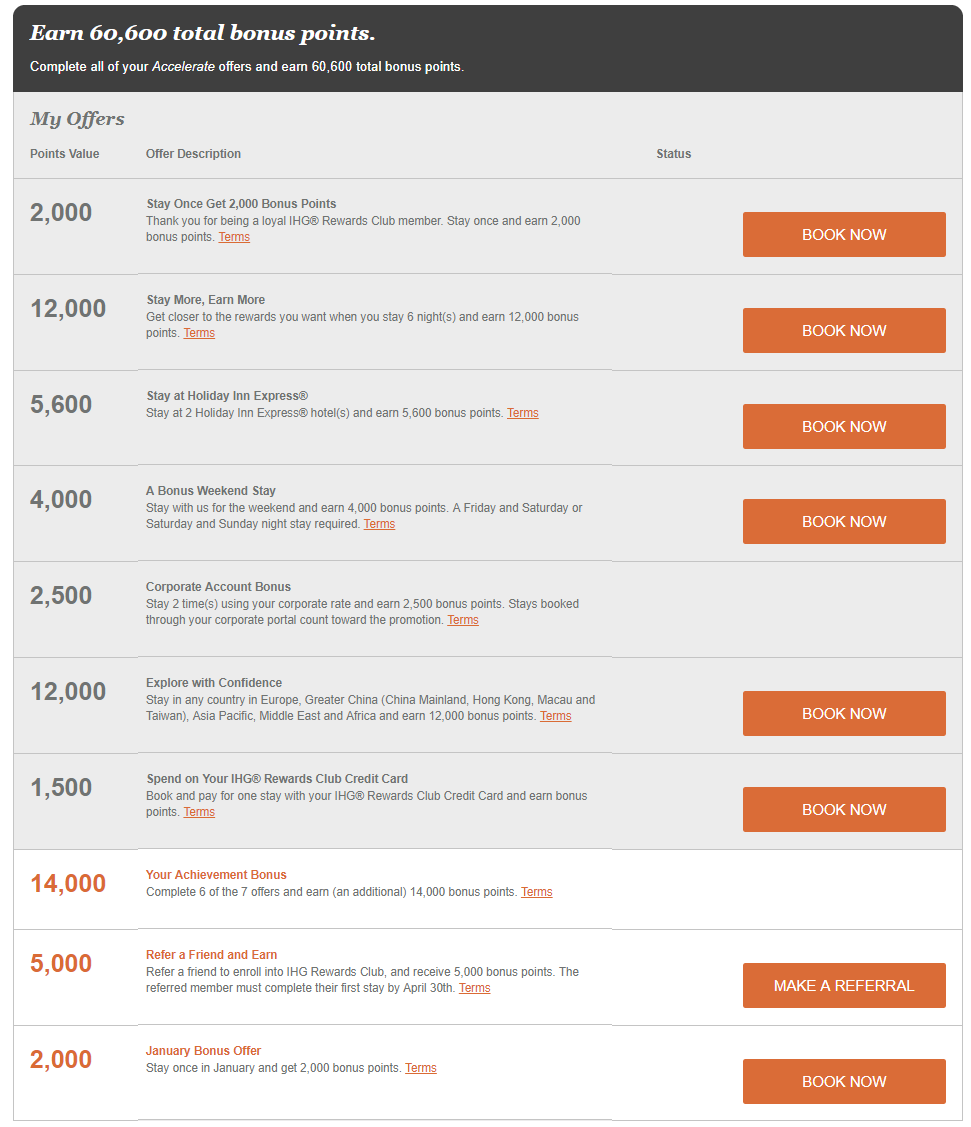
Task: Click the Refer a Friend and Earn title
Action: (x=211, y=955)
